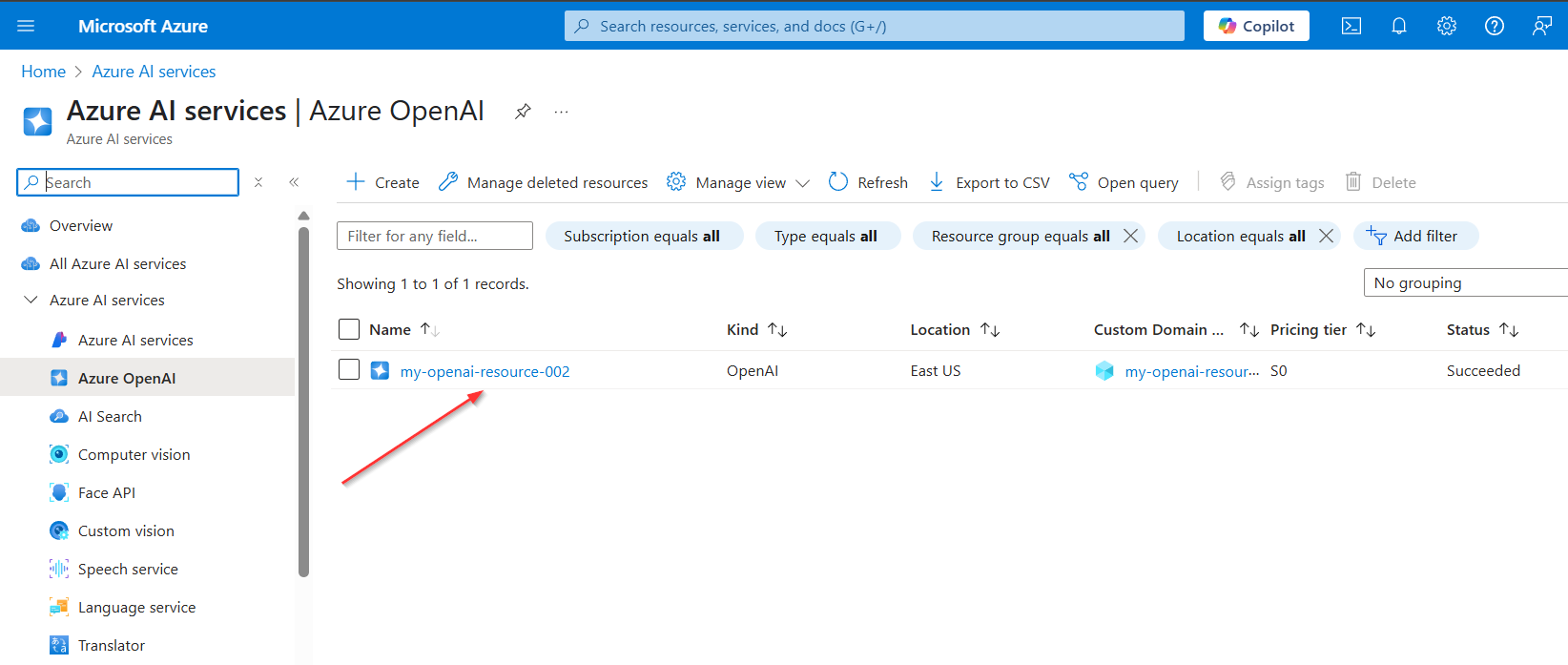The image size is (1568, 665).
Task: Pin Azure OpenAI page to dashboard
Action: pyautogui.click(x=523, y=112)
